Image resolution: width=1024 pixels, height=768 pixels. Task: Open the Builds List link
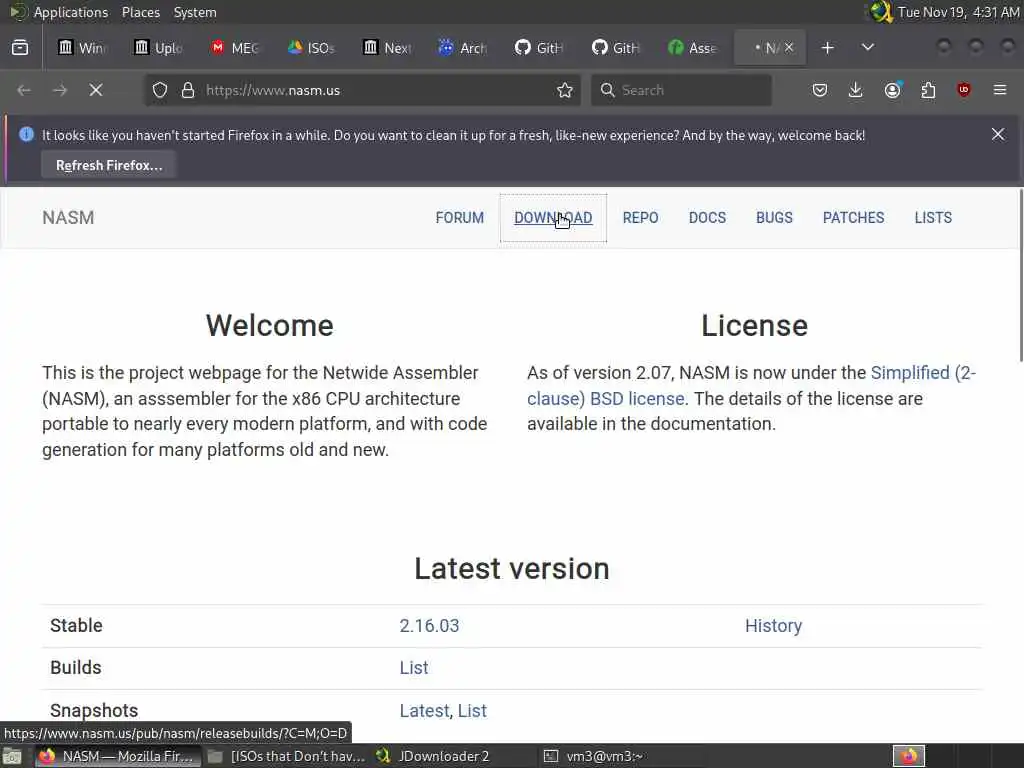pos(414,667)
